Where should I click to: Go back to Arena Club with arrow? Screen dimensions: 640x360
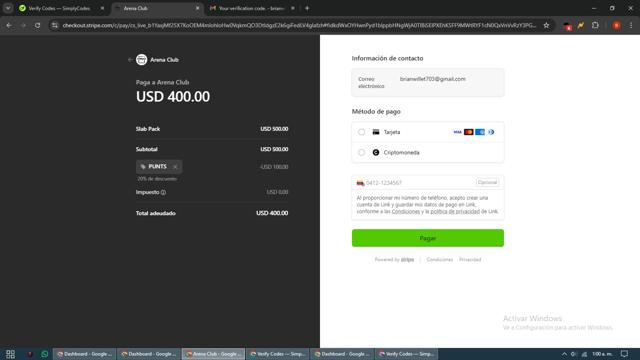tap(130, 60)
